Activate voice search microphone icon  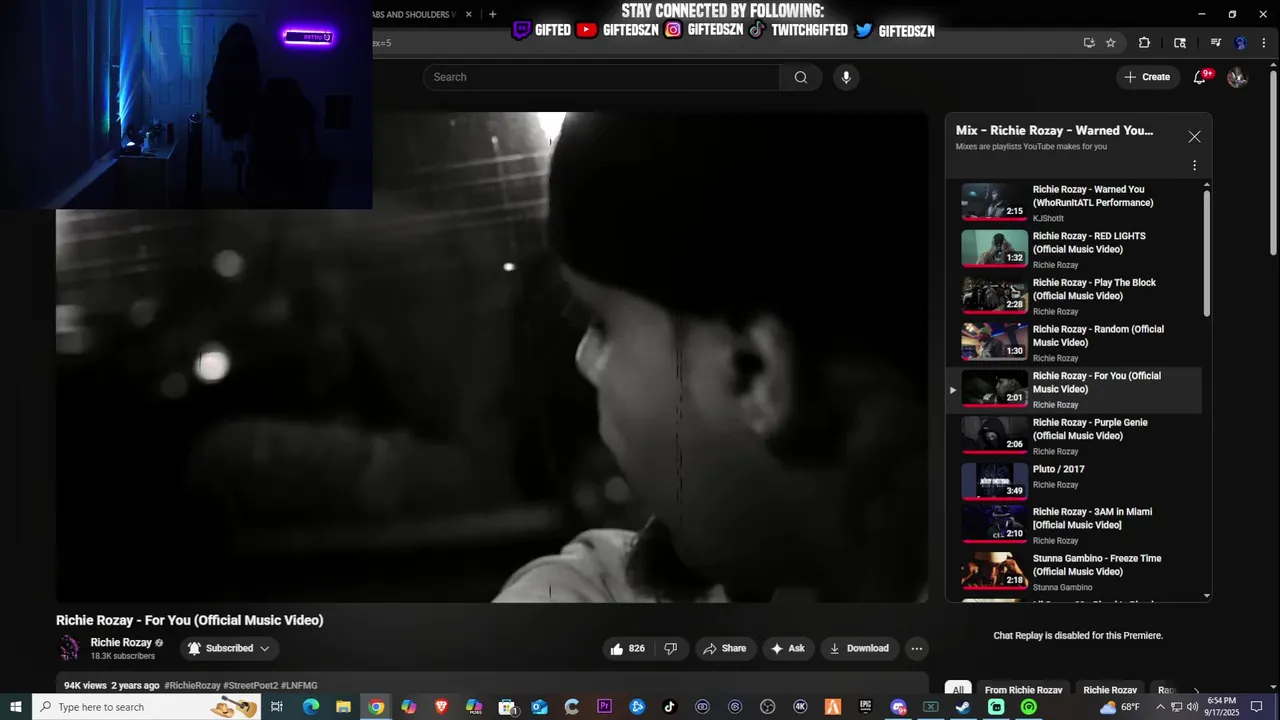click(846, 77)
